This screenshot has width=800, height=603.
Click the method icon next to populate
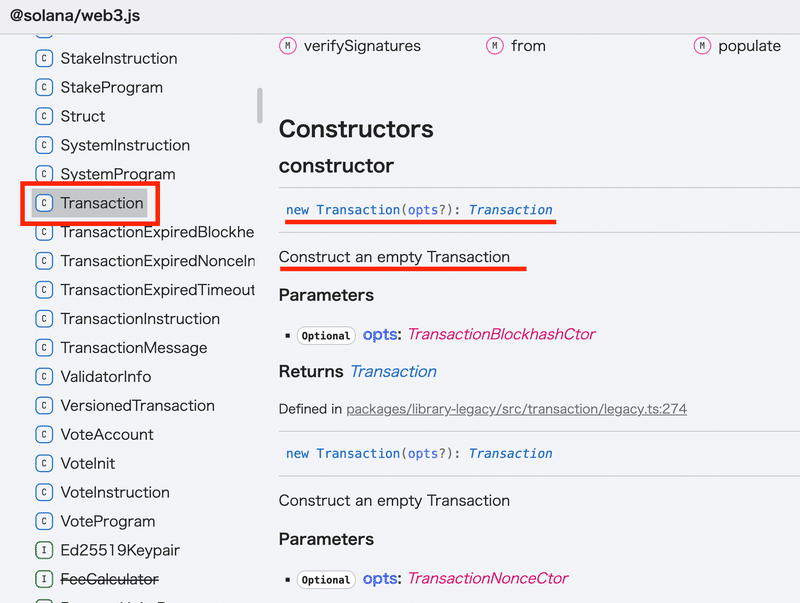click(702, 46)
